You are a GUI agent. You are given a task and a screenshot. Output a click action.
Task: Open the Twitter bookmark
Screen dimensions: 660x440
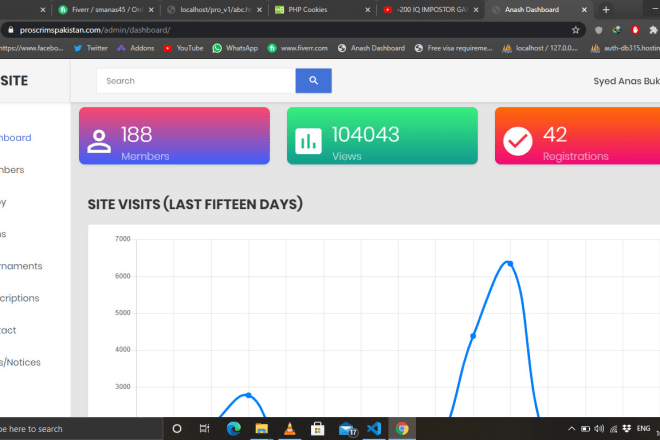[90, 48]
